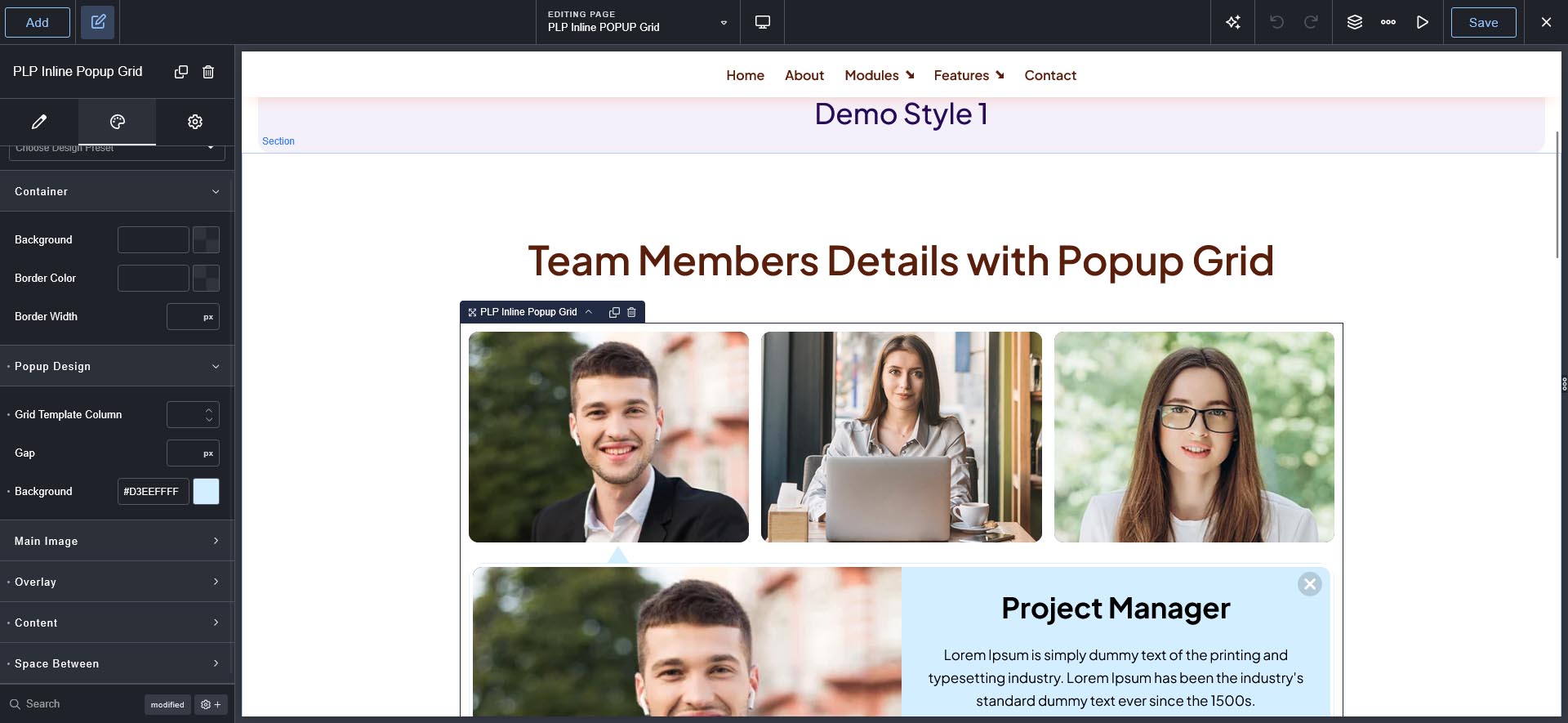Click the Project Manager heading
Screen dimensions: 1568x723
(1116, 609)
